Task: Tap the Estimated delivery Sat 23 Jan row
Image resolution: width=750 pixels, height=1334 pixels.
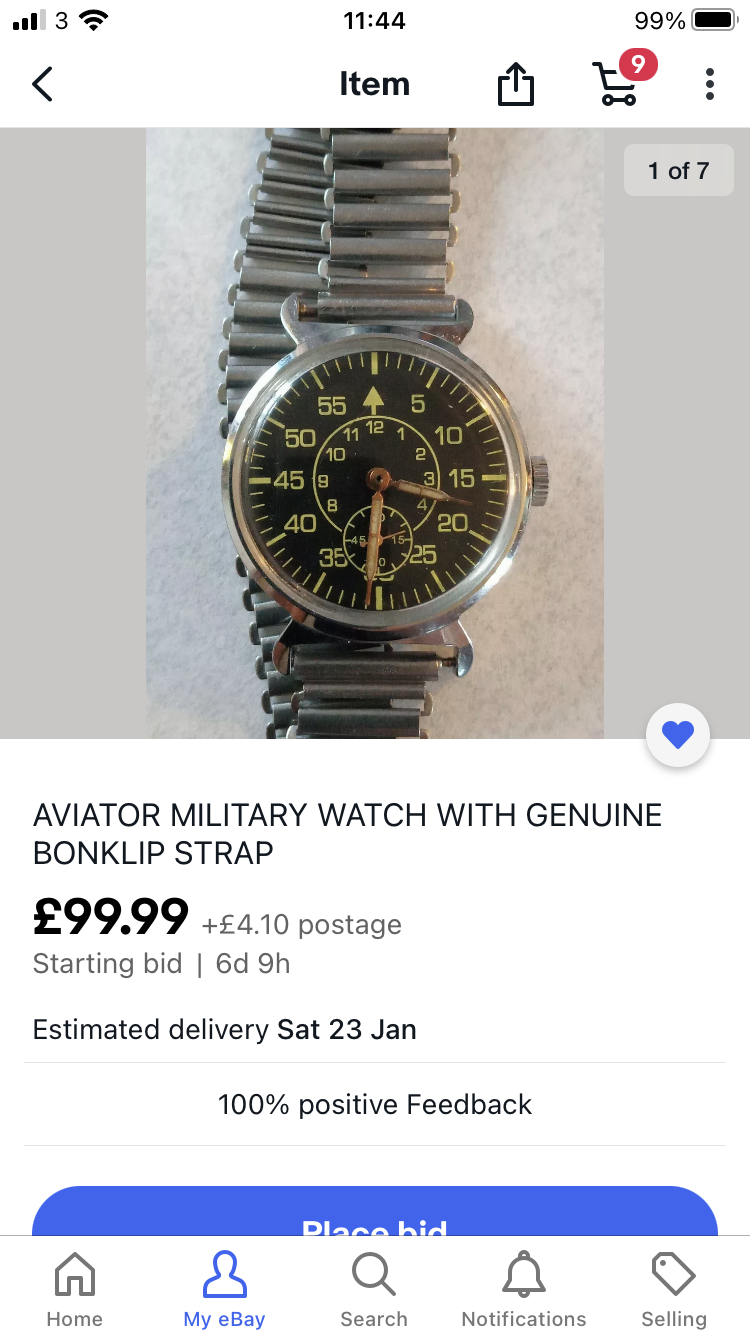Action: click(225, 1029)
